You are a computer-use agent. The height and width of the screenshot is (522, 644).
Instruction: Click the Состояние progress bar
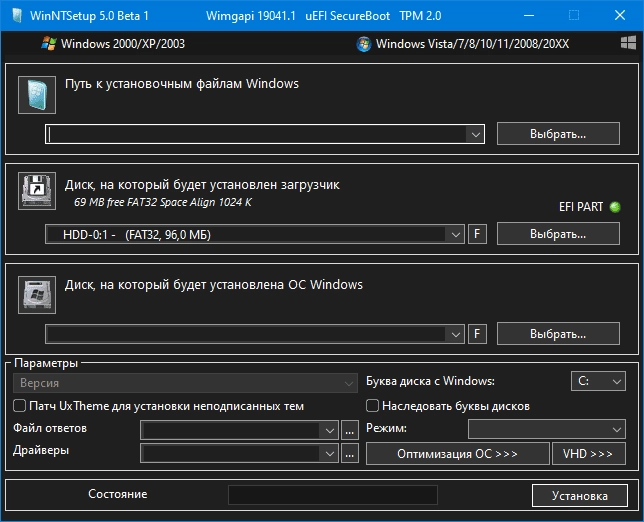[x=333, y=495]
